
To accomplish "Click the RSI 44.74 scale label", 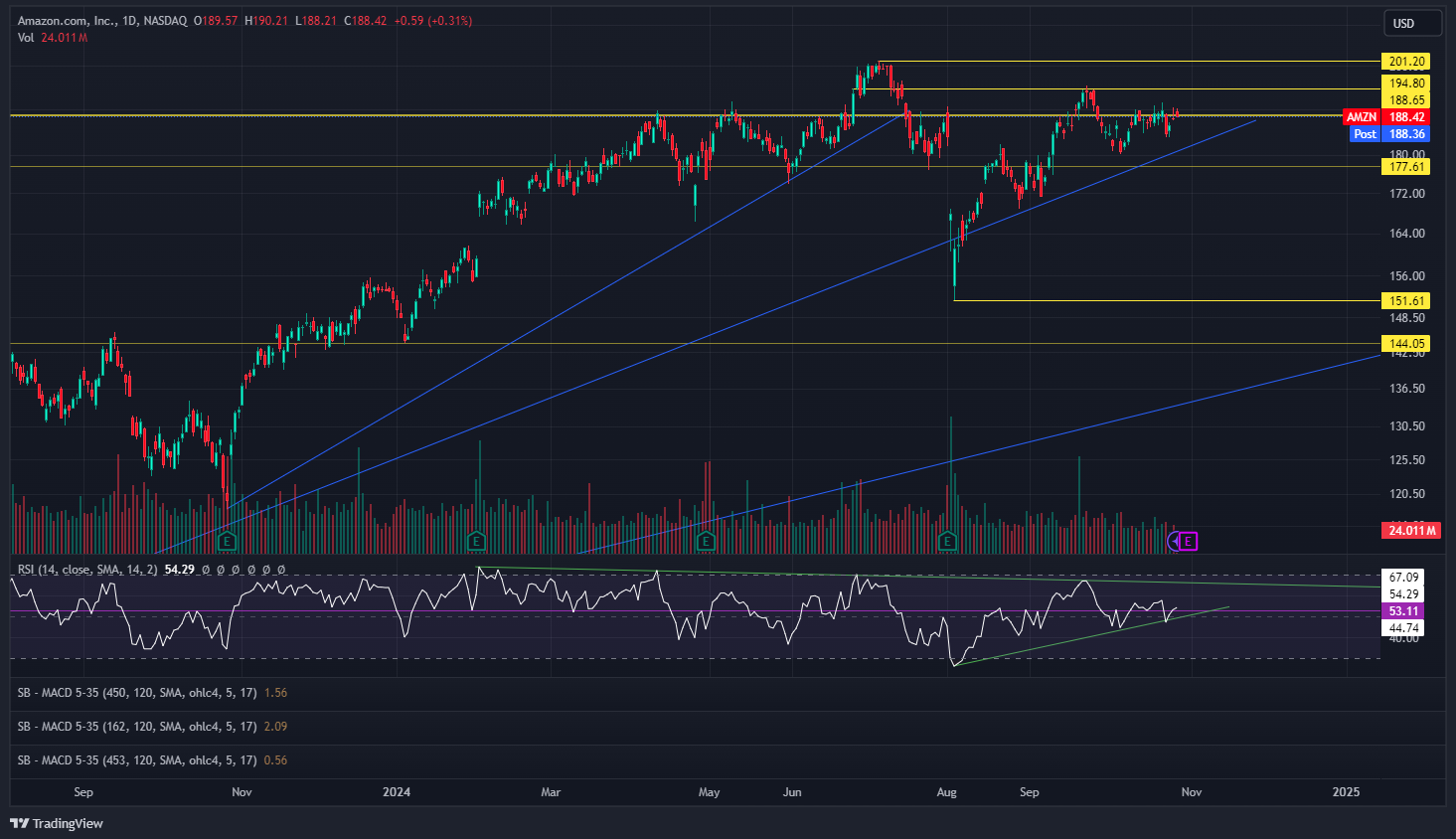I will coord(1403,628).
